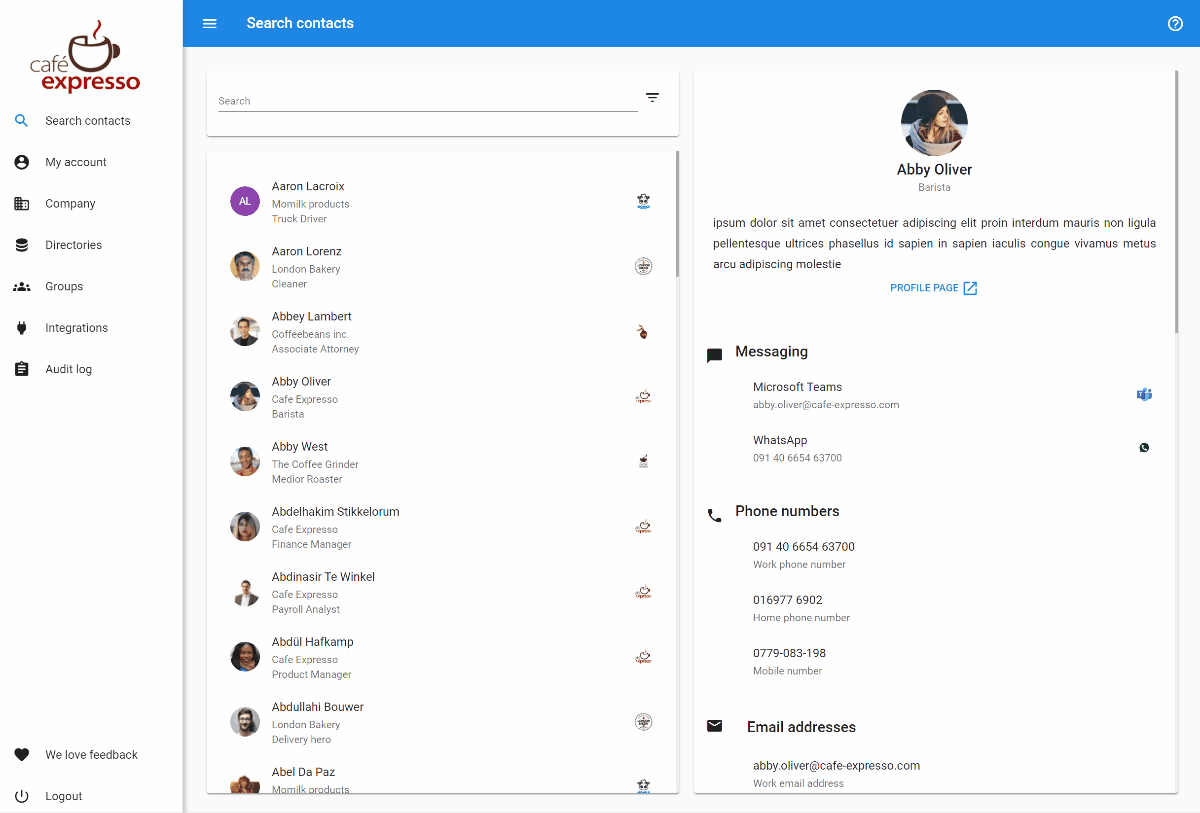Toggle the navigation drawer with the hamburger icon
1200x813 pixels.
point(209,23)
